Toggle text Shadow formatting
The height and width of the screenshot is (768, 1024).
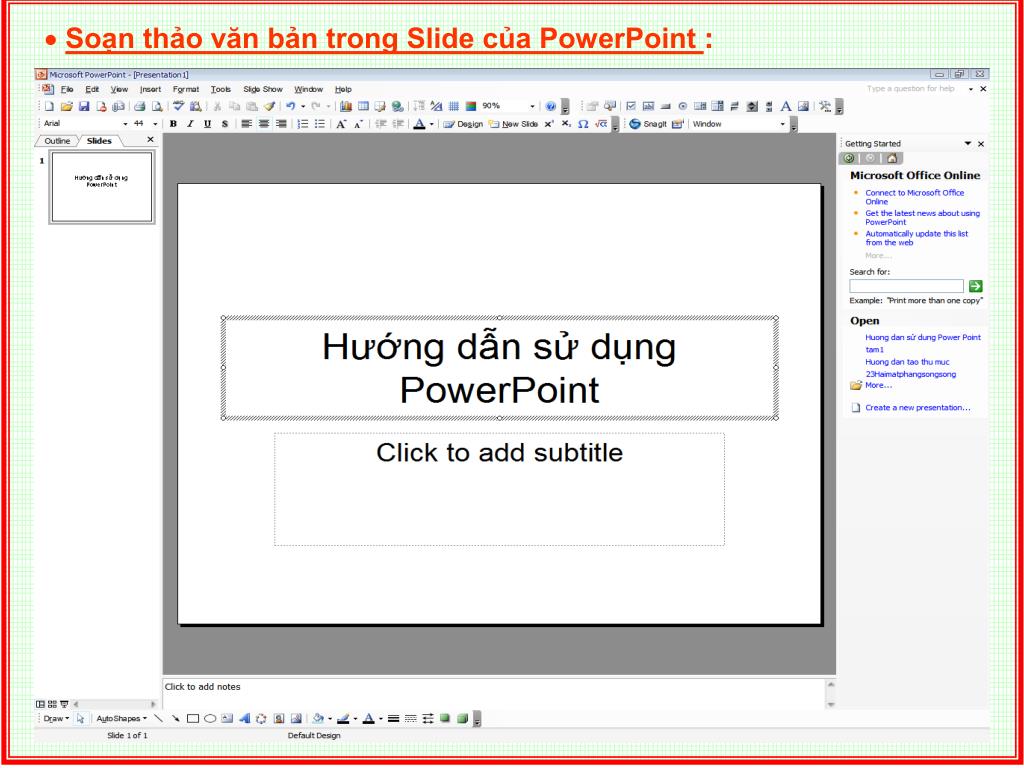[225, 124]
